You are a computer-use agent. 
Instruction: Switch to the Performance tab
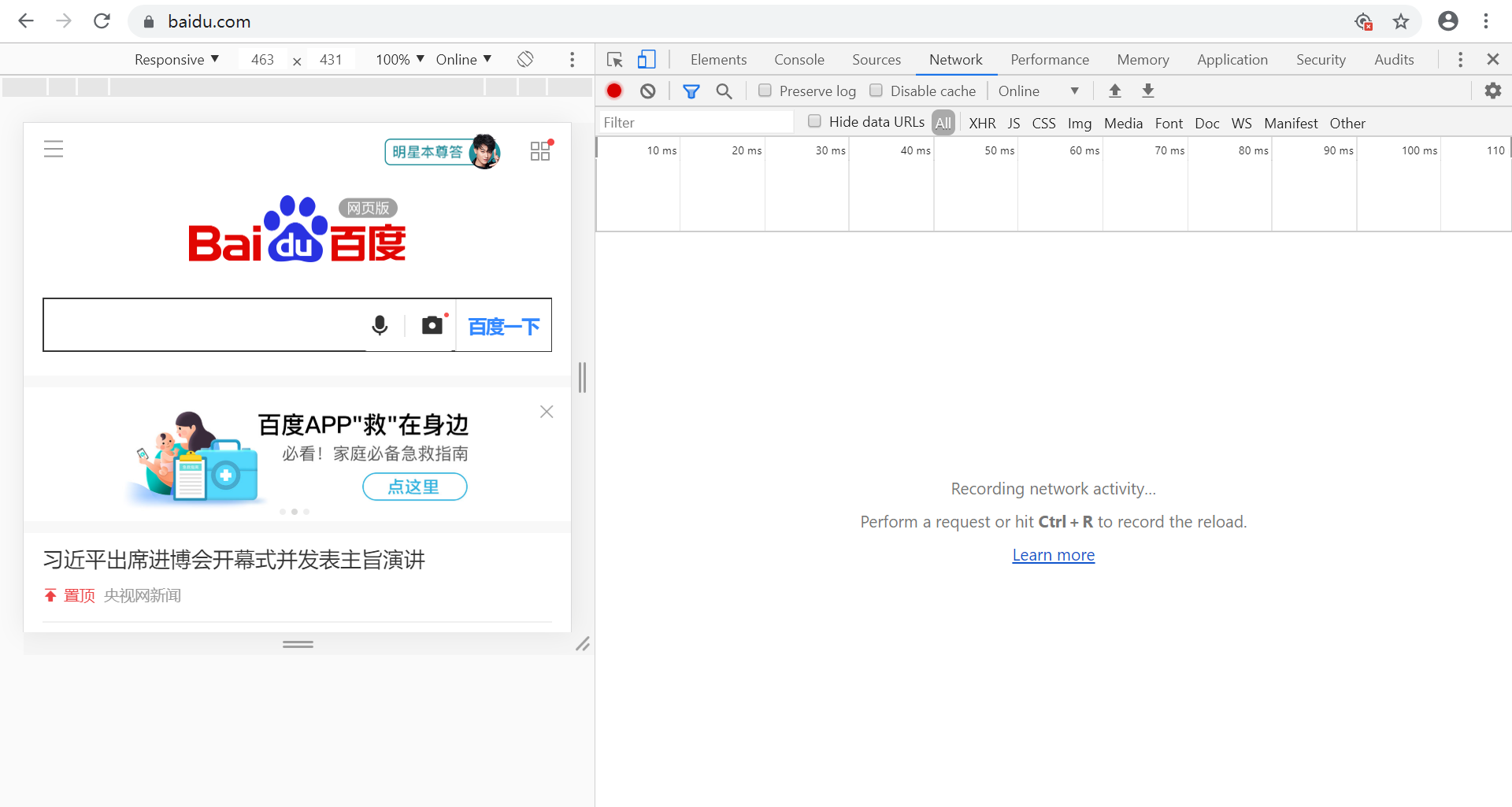1049,60
